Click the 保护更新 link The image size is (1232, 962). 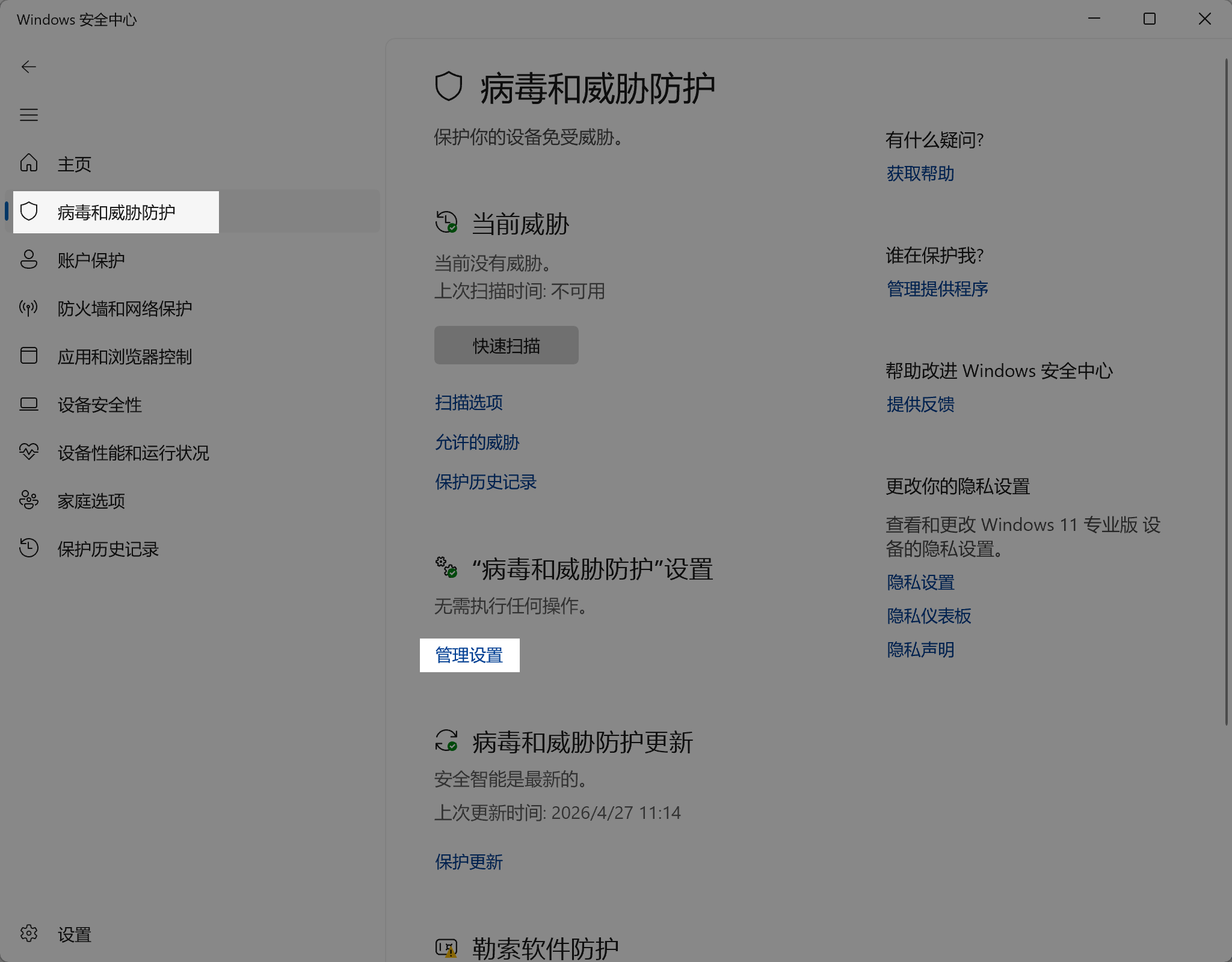[x=469, y=862]
